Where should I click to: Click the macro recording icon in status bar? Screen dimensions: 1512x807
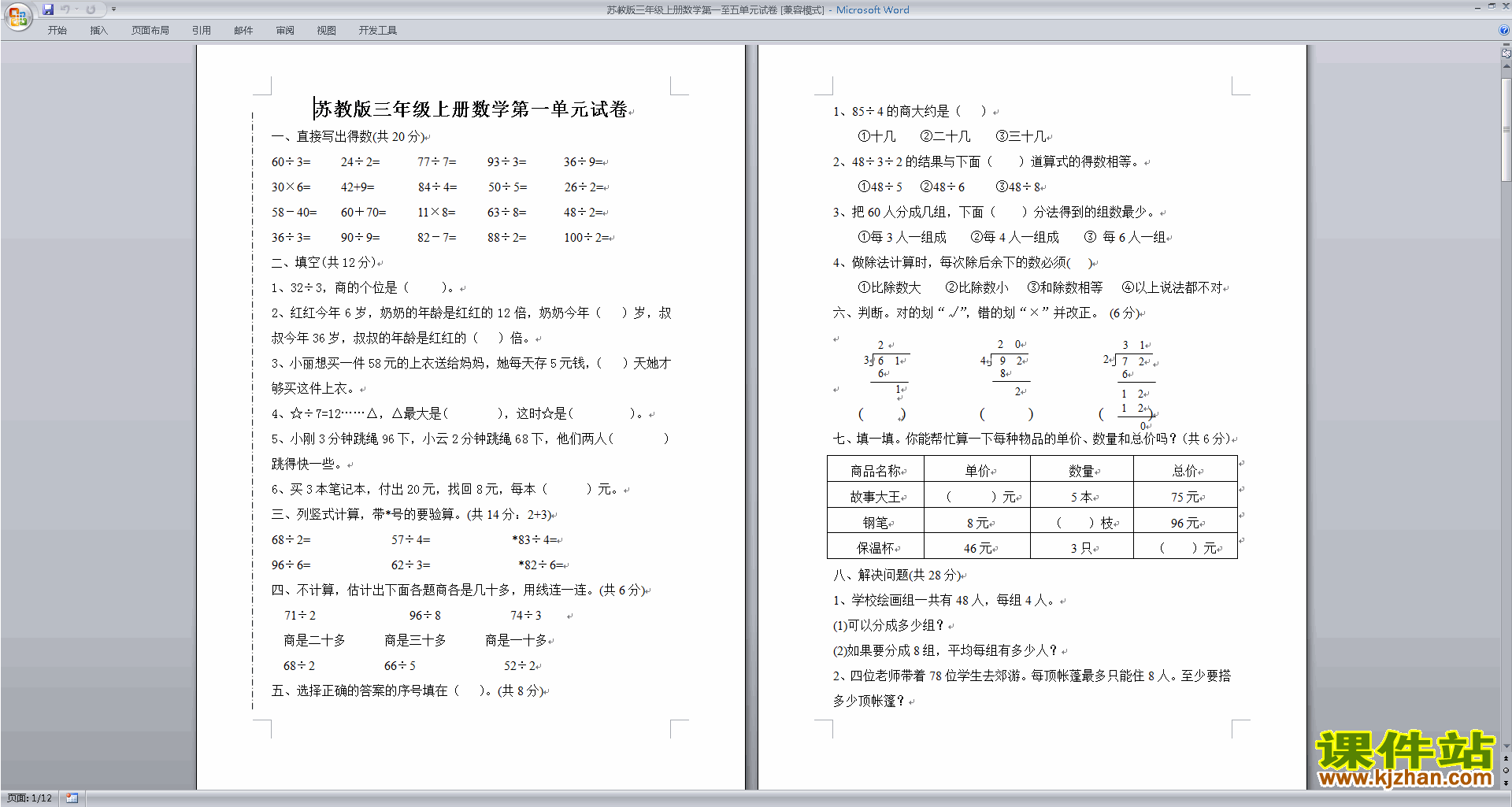point(72,798)
